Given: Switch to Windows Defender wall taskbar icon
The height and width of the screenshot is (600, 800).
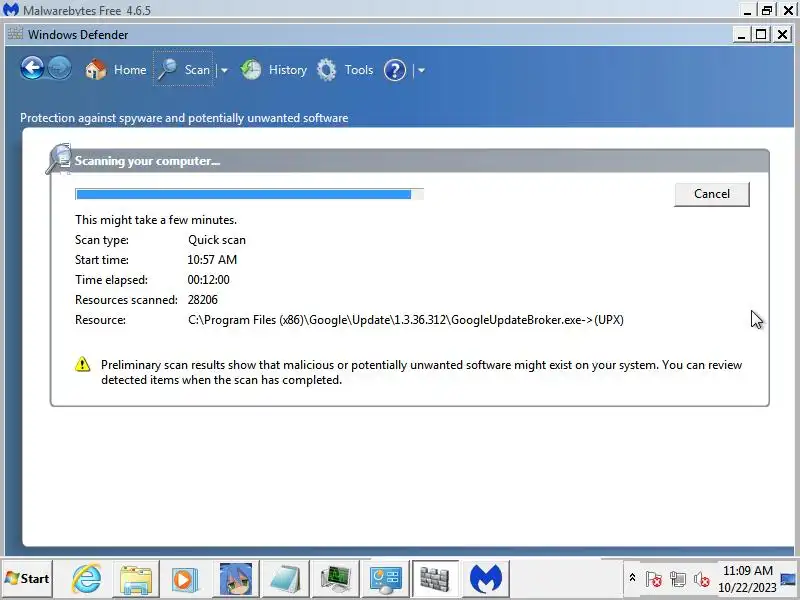Looking at the screenshot, I should [435, 579].
